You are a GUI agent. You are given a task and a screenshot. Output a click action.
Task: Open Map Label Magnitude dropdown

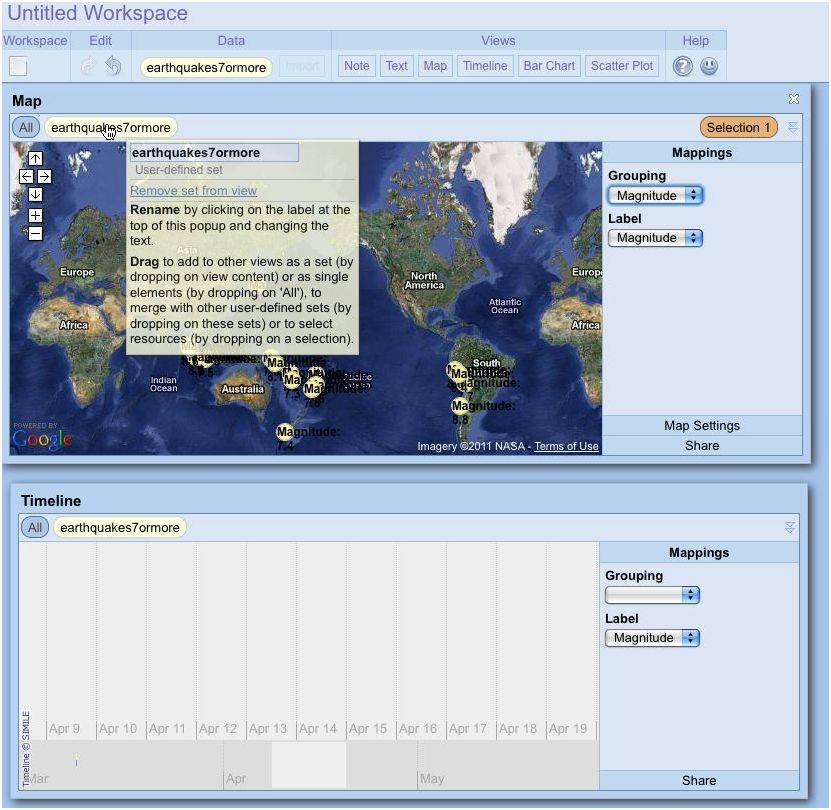656,237
